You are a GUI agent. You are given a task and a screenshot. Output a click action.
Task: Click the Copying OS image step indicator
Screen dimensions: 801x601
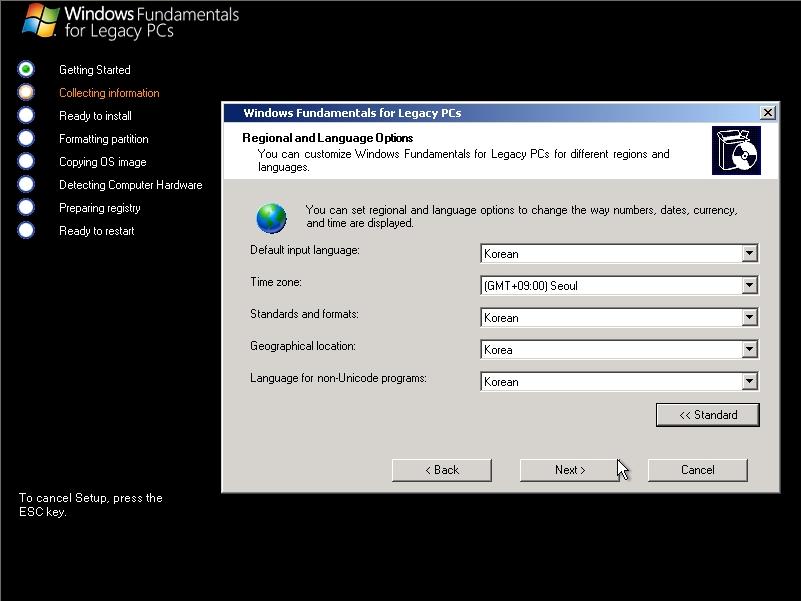pyautogui.click(x=26, y=161)
